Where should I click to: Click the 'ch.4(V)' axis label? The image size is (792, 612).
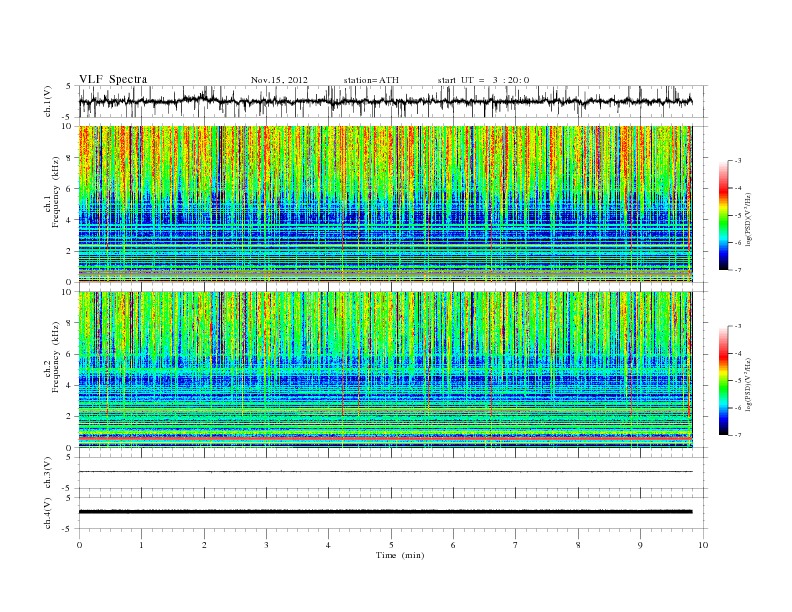pyautogui.click(x=47, y=513)
